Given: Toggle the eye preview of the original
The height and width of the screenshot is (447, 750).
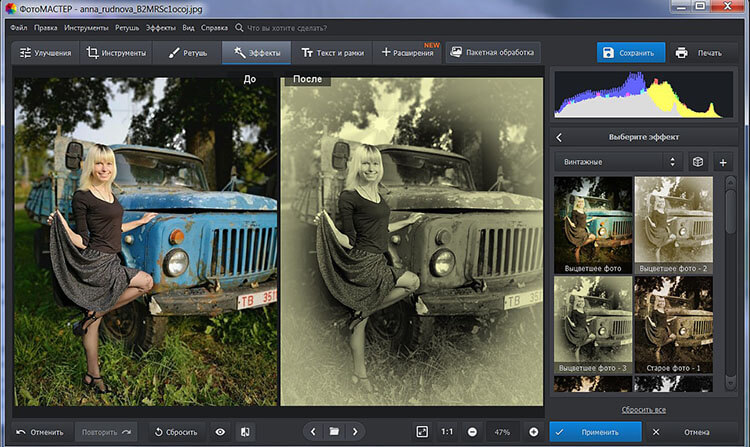Looking at the screenshot, I should coord(220,431).
